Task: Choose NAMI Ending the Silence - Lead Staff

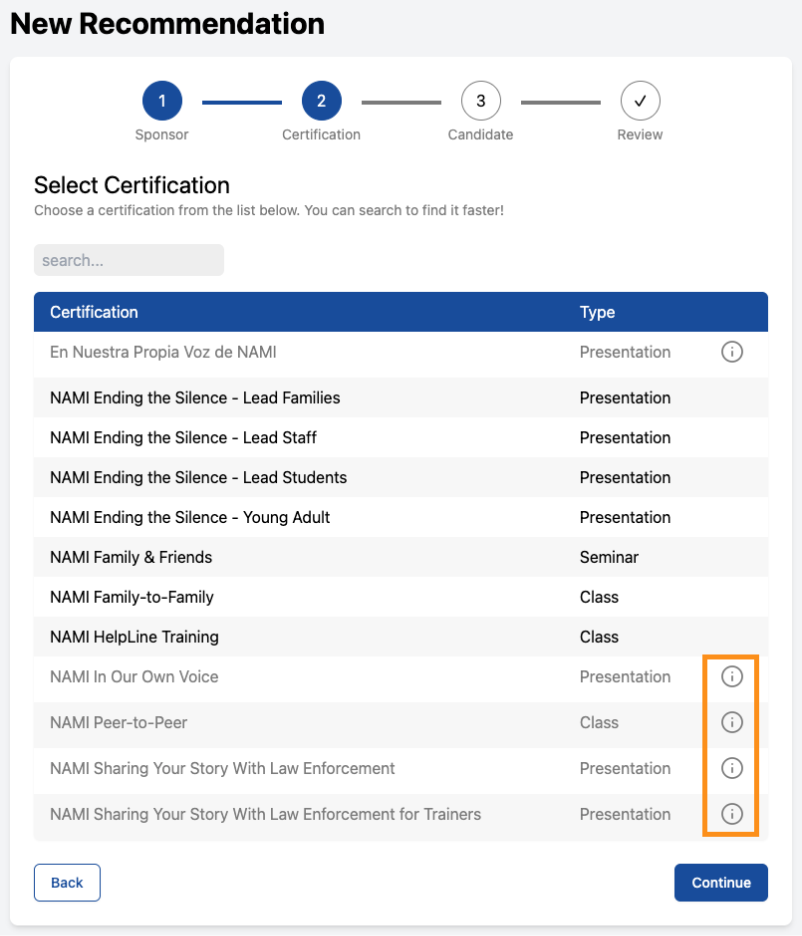Action: click(401, 438)
